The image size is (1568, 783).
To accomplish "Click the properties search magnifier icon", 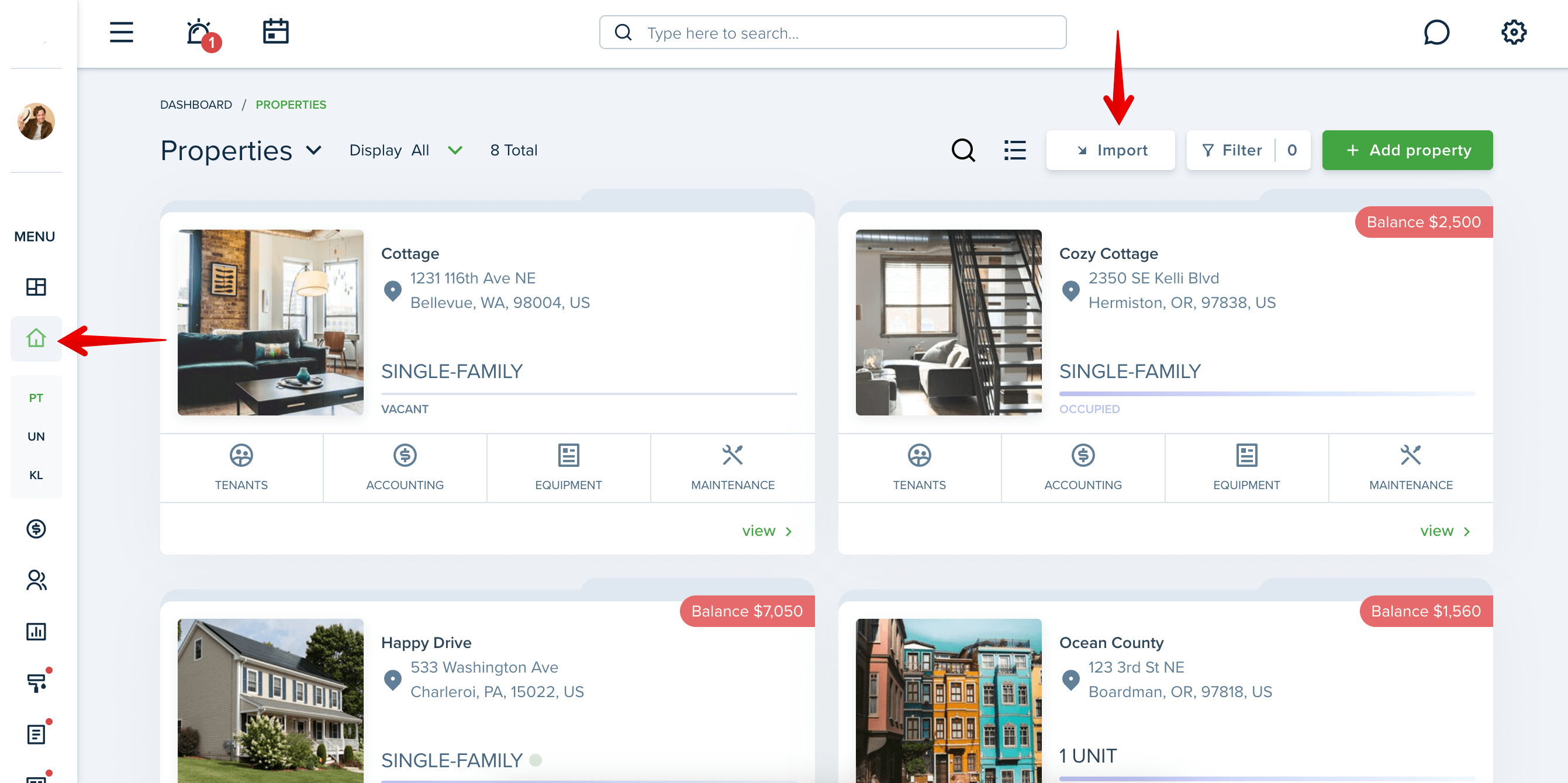I will (963, 150).
